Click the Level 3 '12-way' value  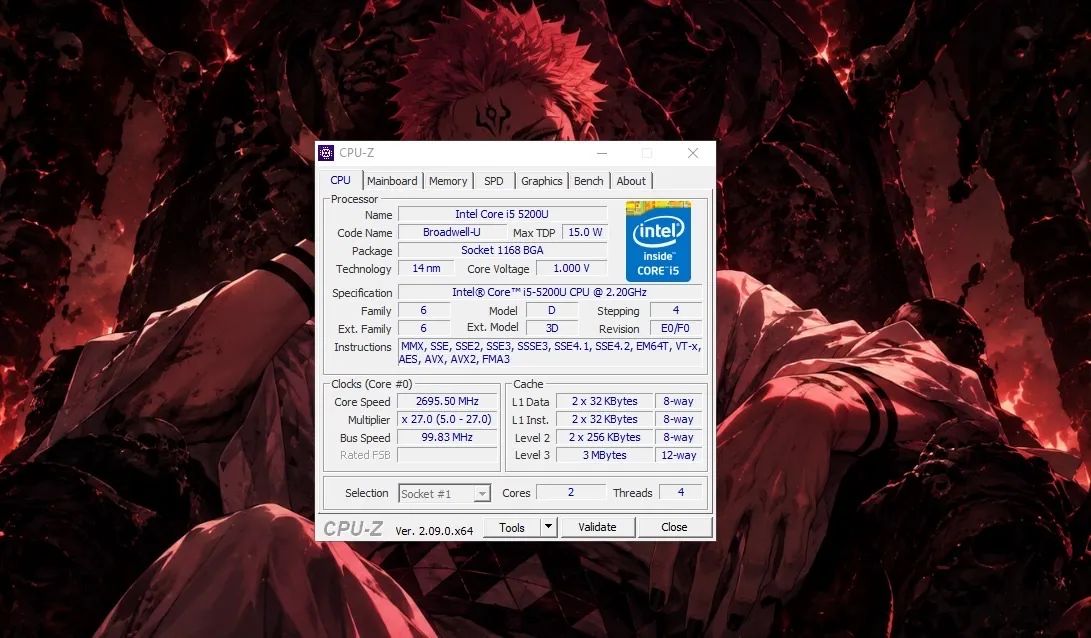678,455
